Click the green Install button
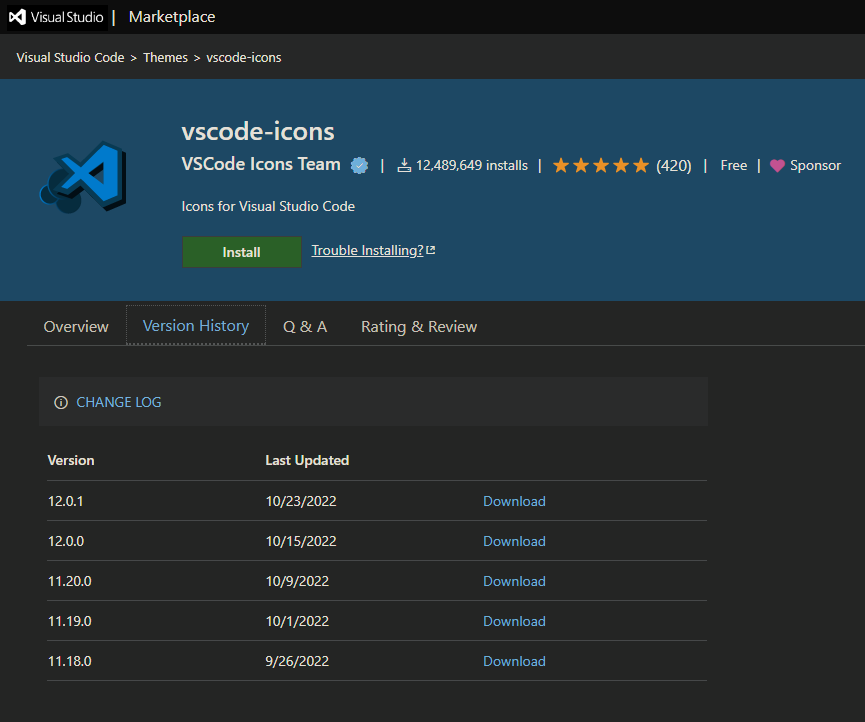This screenshot has height=722, width=865. point(241,251)
